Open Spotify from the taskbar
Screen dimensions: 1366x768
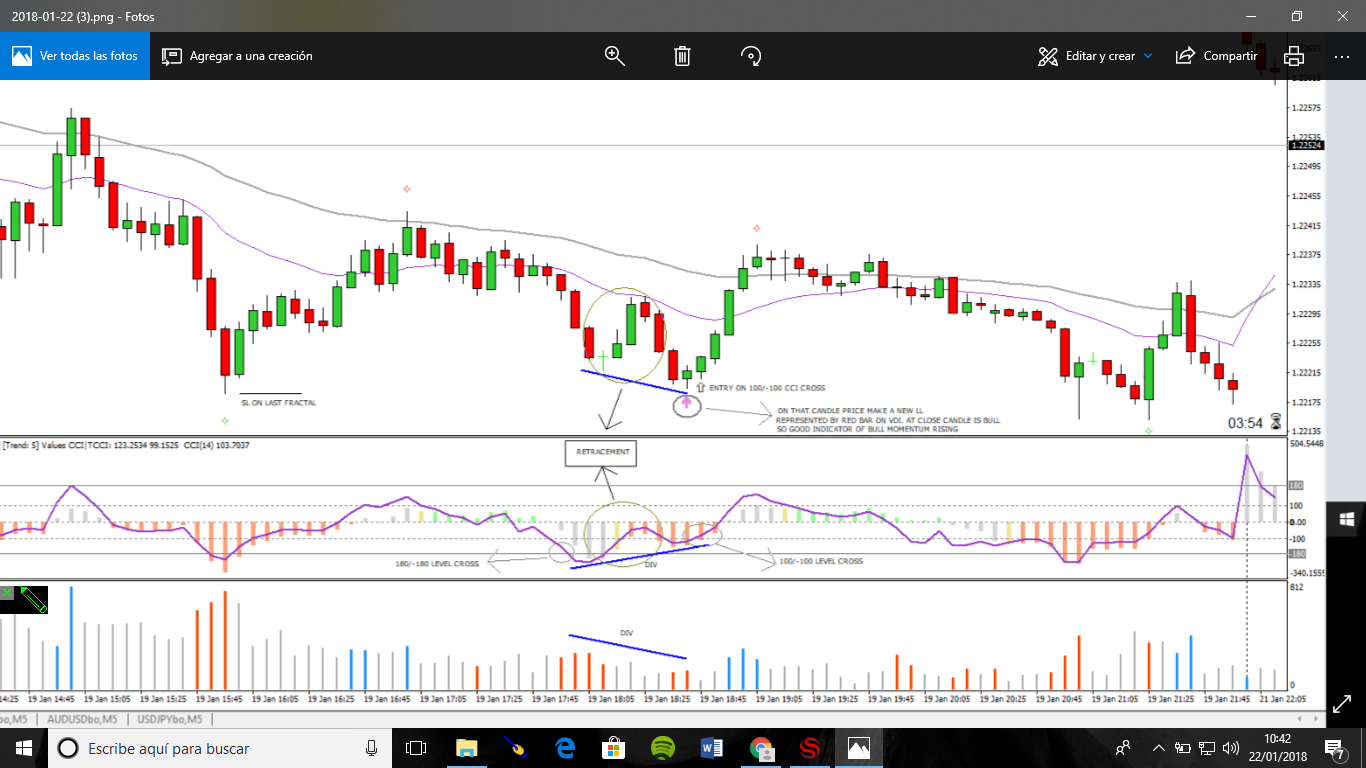(x=662, y=747)
